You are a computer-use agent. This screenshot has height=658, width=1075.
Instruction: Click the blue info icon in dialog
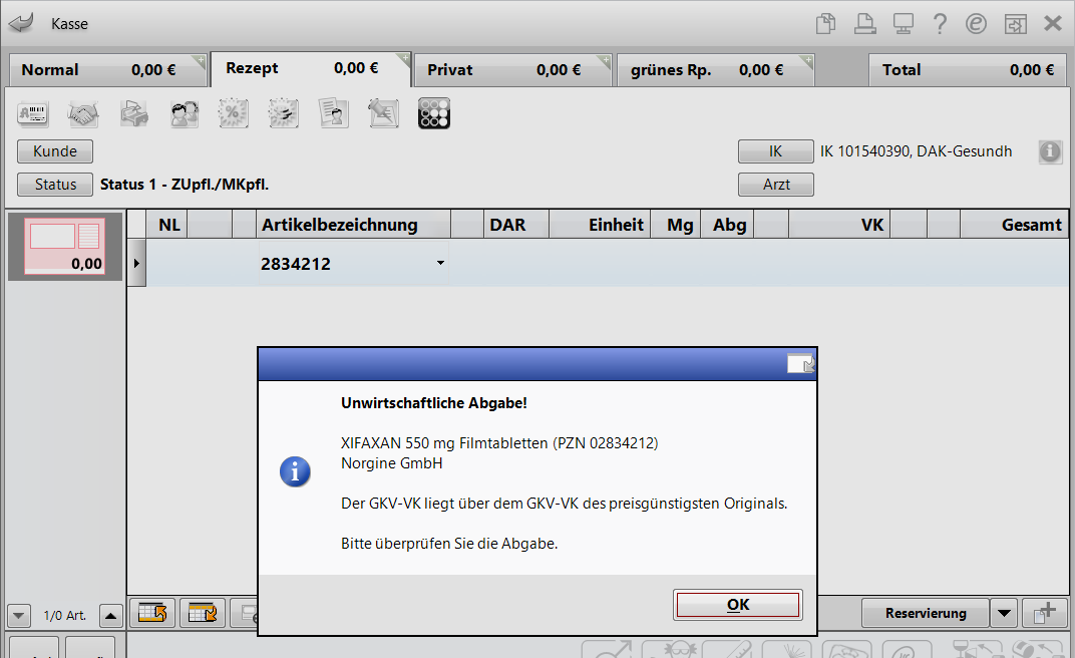pyautogui.click(x=295, y=472)
